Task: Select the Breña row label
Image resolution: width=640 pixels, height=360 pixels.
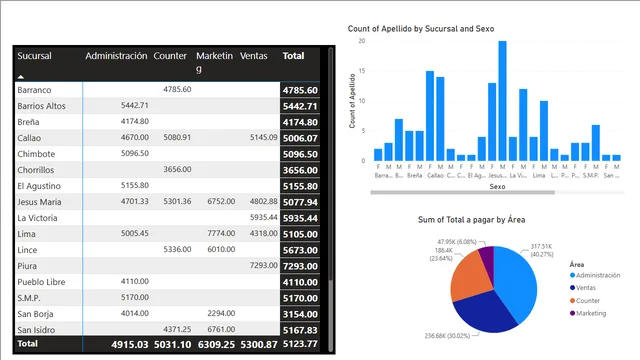Action: click(28, 122)
